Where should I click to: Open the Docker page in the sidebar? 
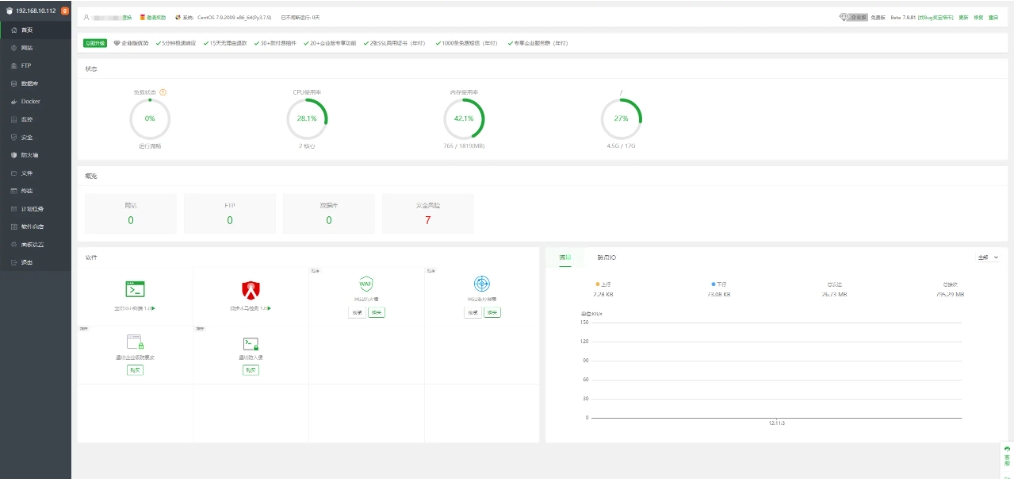pos(31,101)
